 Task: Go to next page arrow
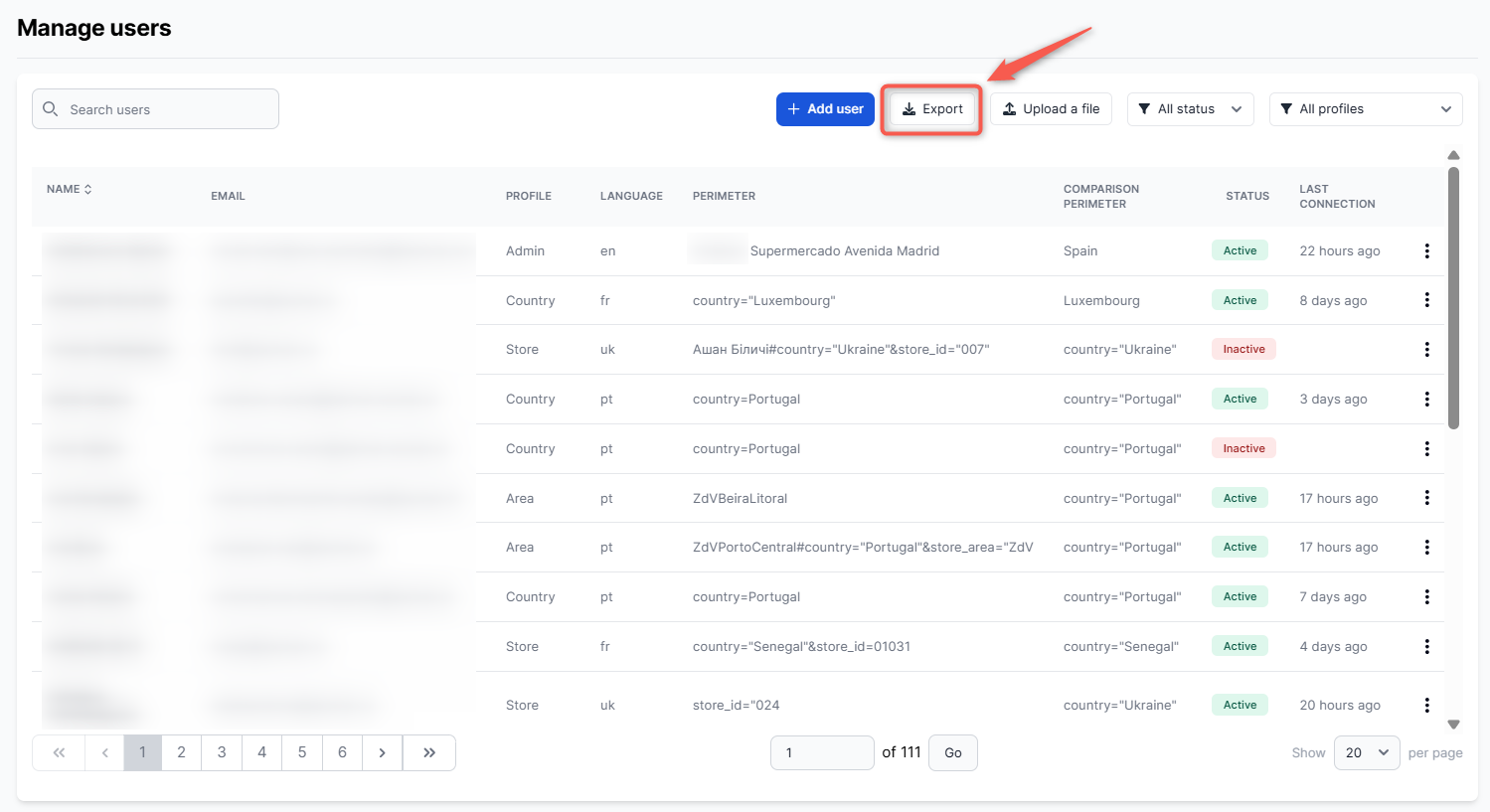click(382, 753)
